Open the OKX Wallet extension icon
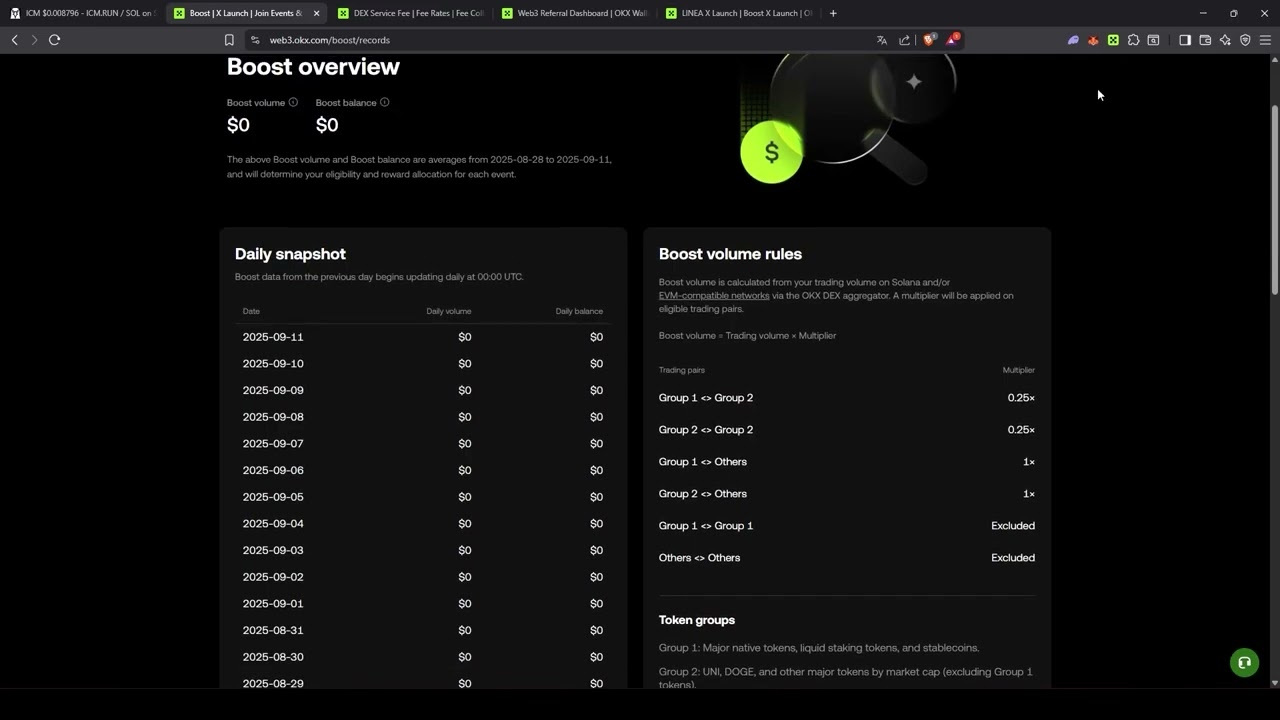This screenshot has height=720, width=1280. tap(1113, 40)
